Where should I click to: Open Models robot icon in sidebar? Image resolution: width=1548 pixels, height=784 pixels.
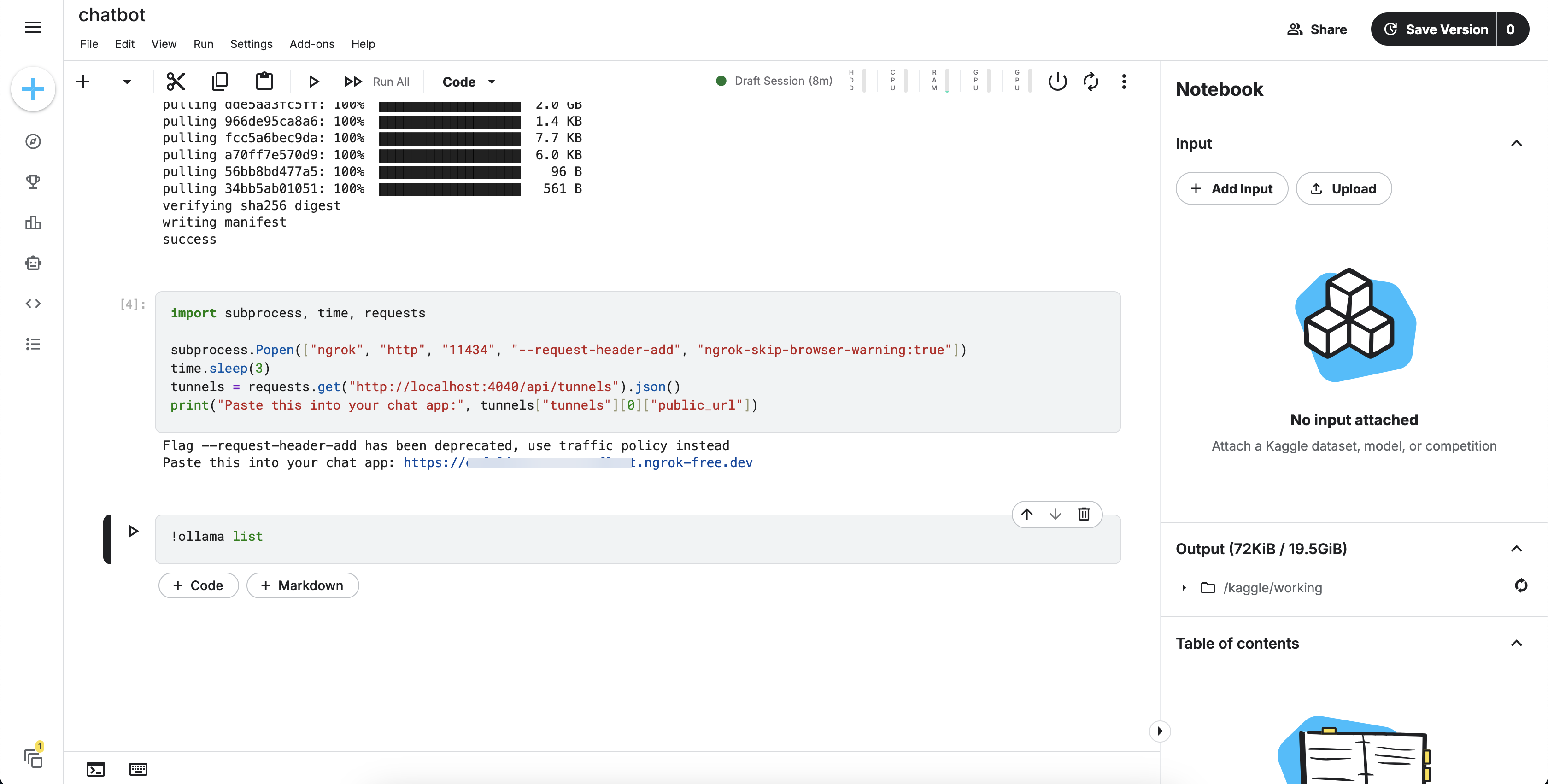tap(33, 263)
